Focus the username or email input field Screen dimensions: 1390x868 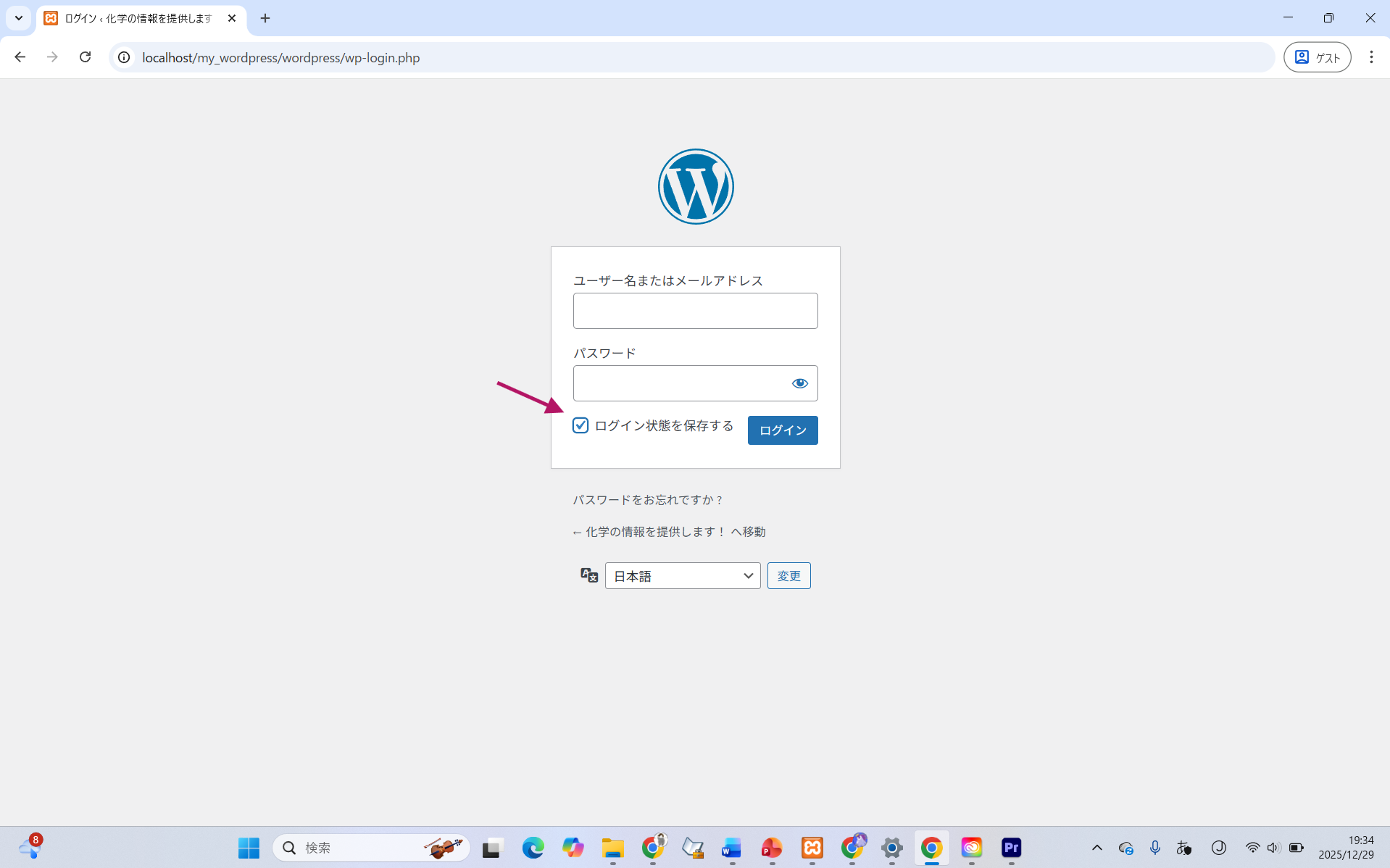click(695, 311)
